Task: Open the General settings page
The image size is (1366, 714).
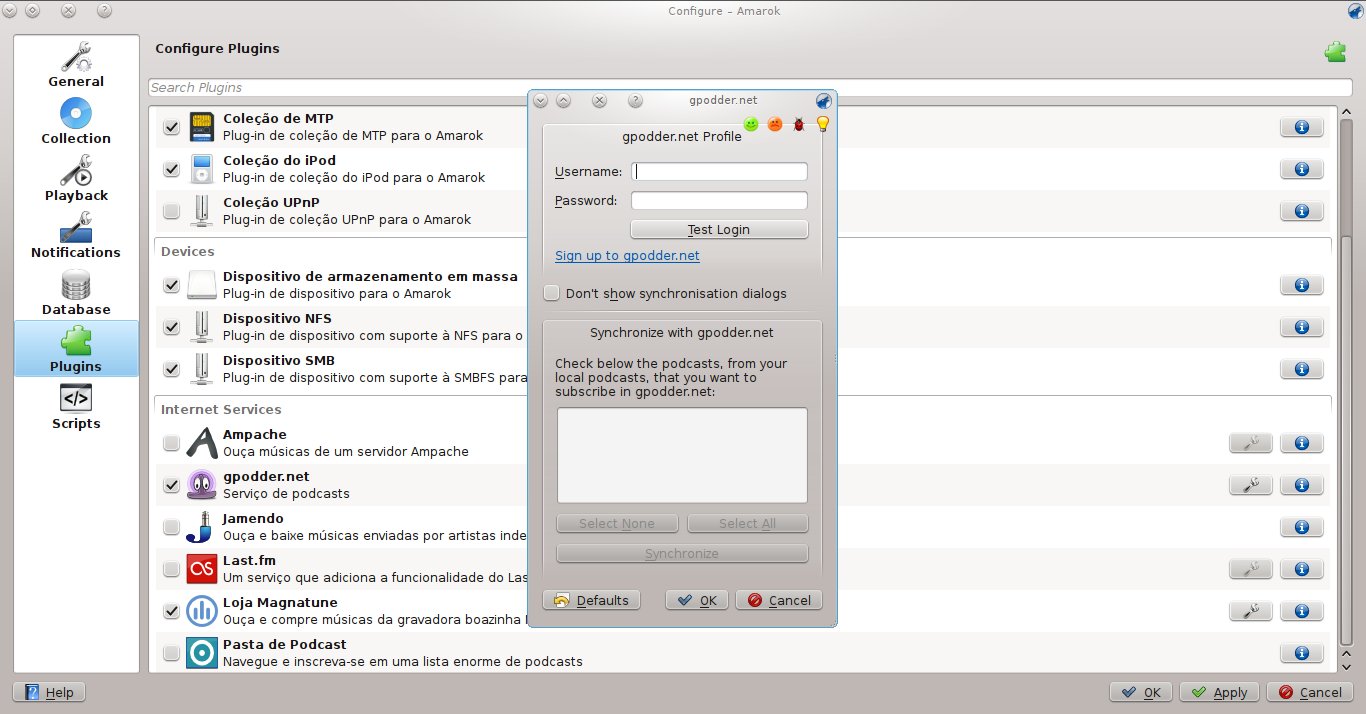Action: pos(76,65)
